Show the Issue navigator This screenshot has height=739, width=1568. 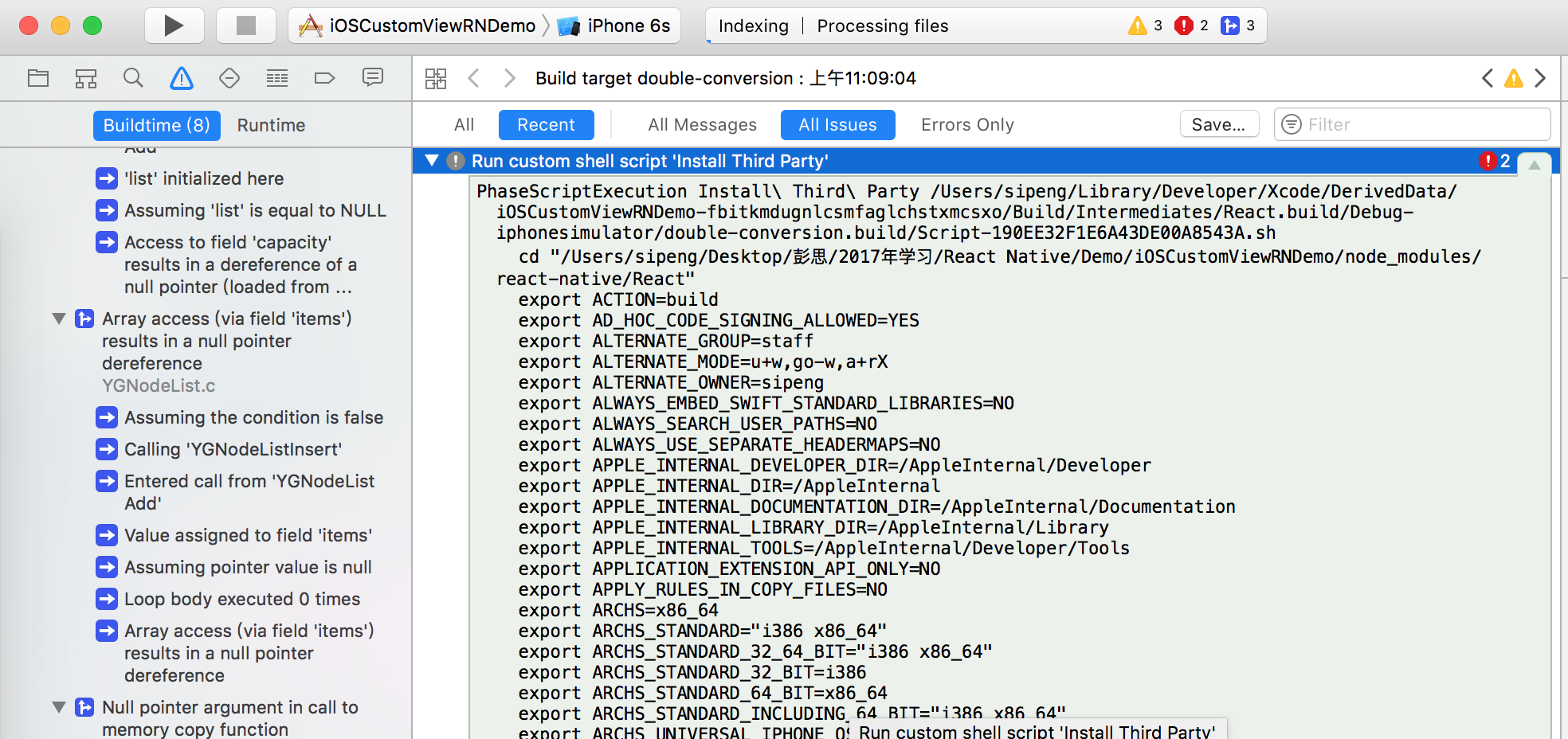click(182, 78)
